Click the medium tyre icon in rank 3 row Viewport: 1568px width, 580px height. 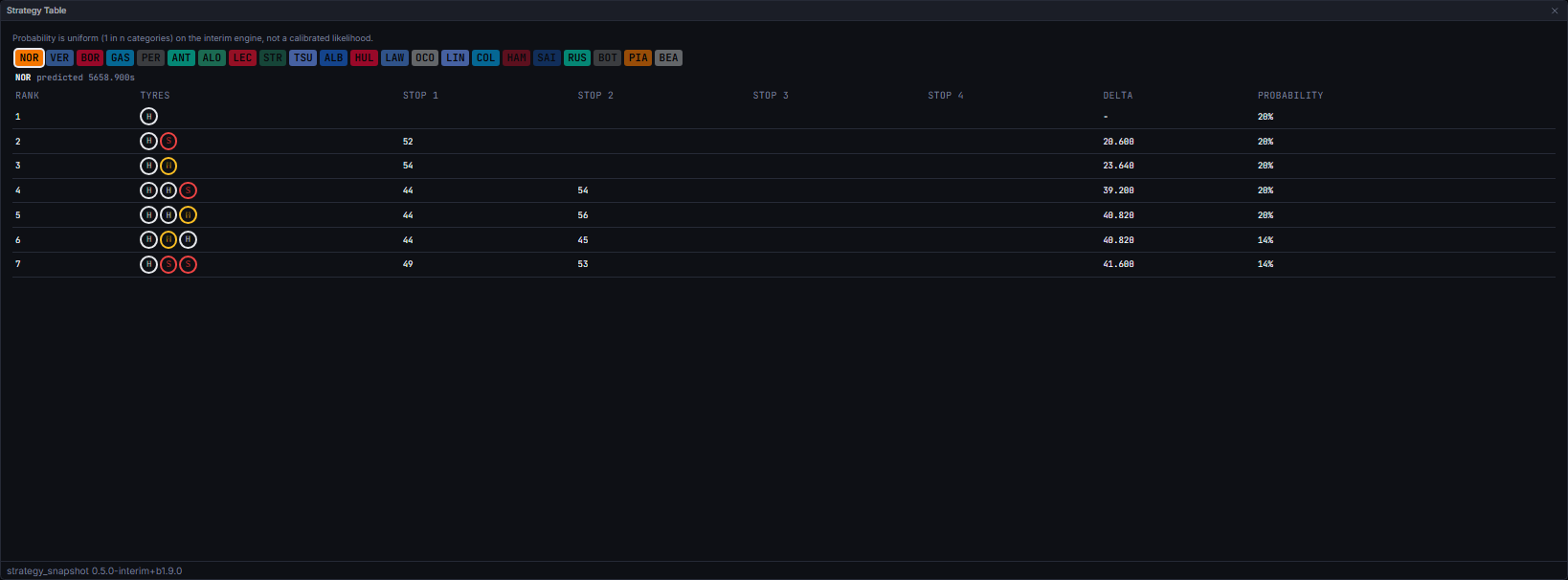[168, 166]
